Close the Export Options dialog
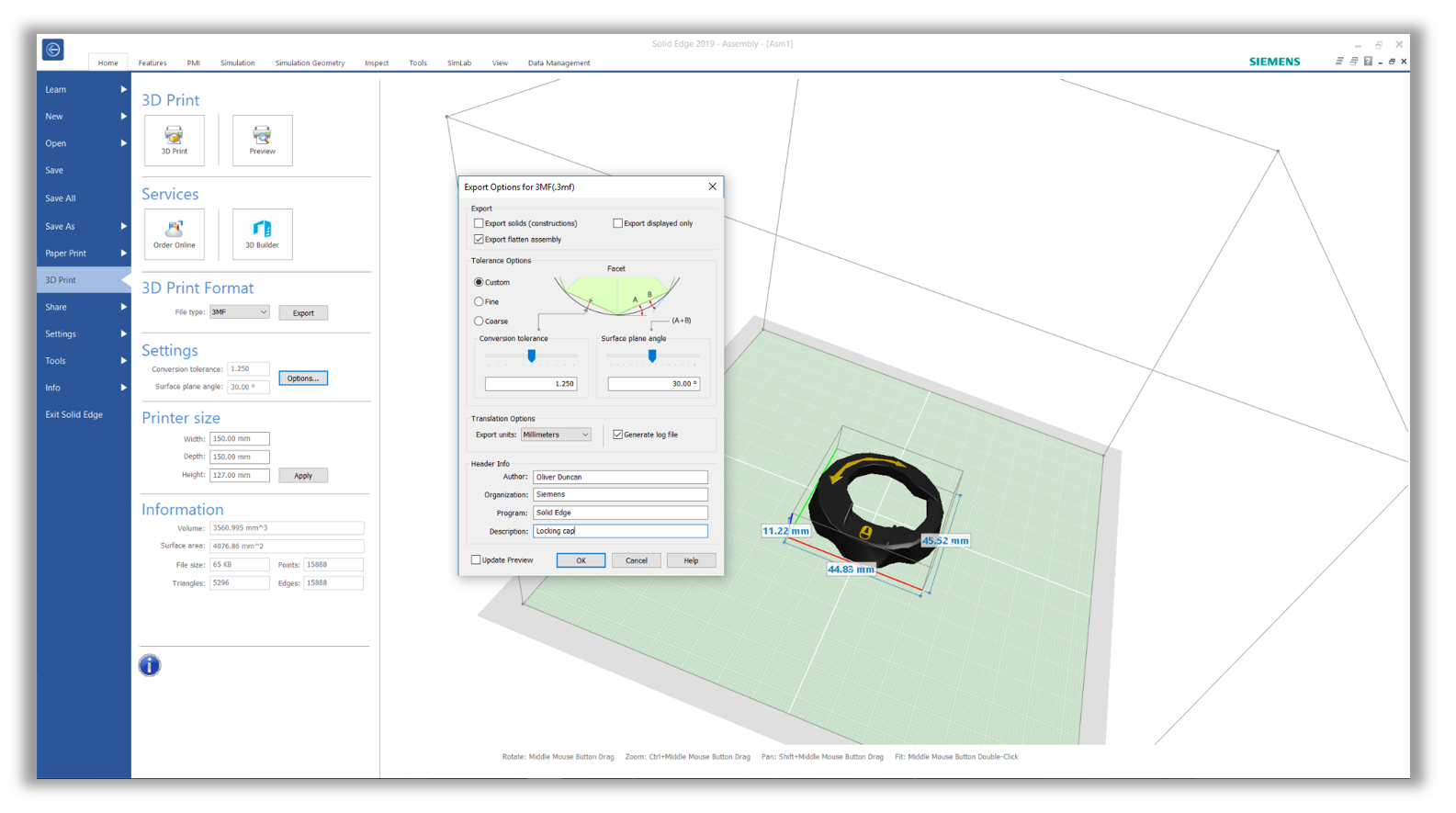 [712, 186]
